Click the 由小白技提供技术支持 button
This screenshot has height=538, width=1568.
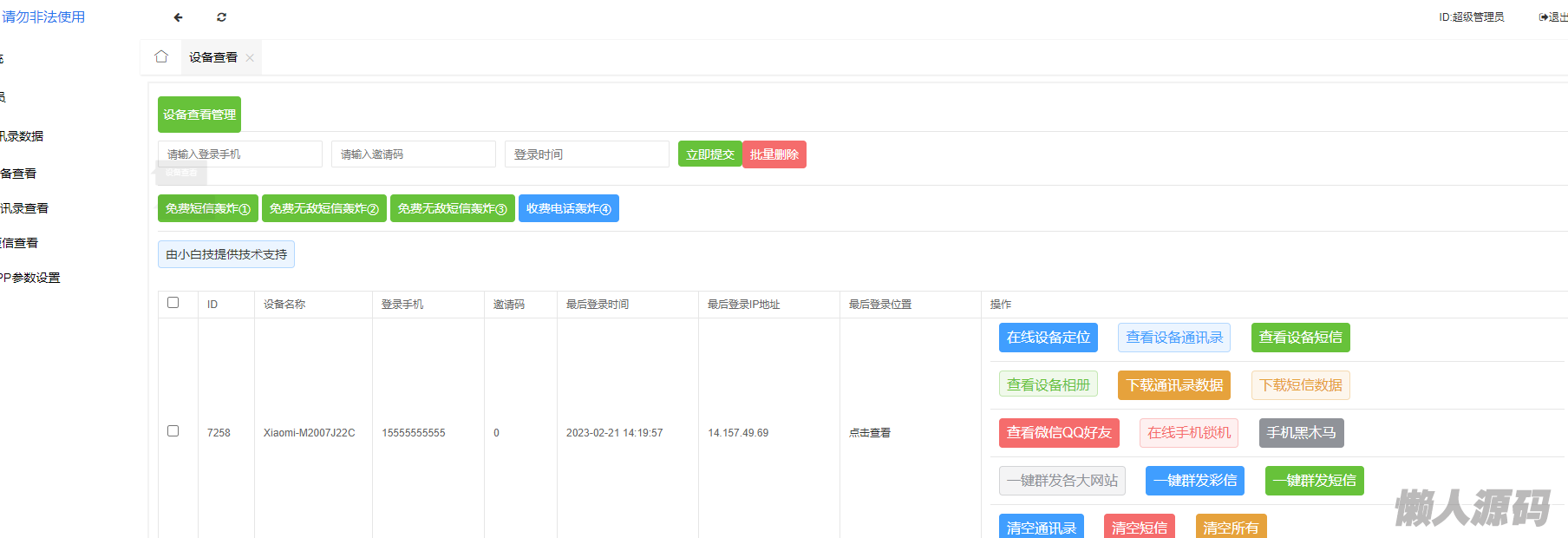pyautogui.click(x=226, y=254)
